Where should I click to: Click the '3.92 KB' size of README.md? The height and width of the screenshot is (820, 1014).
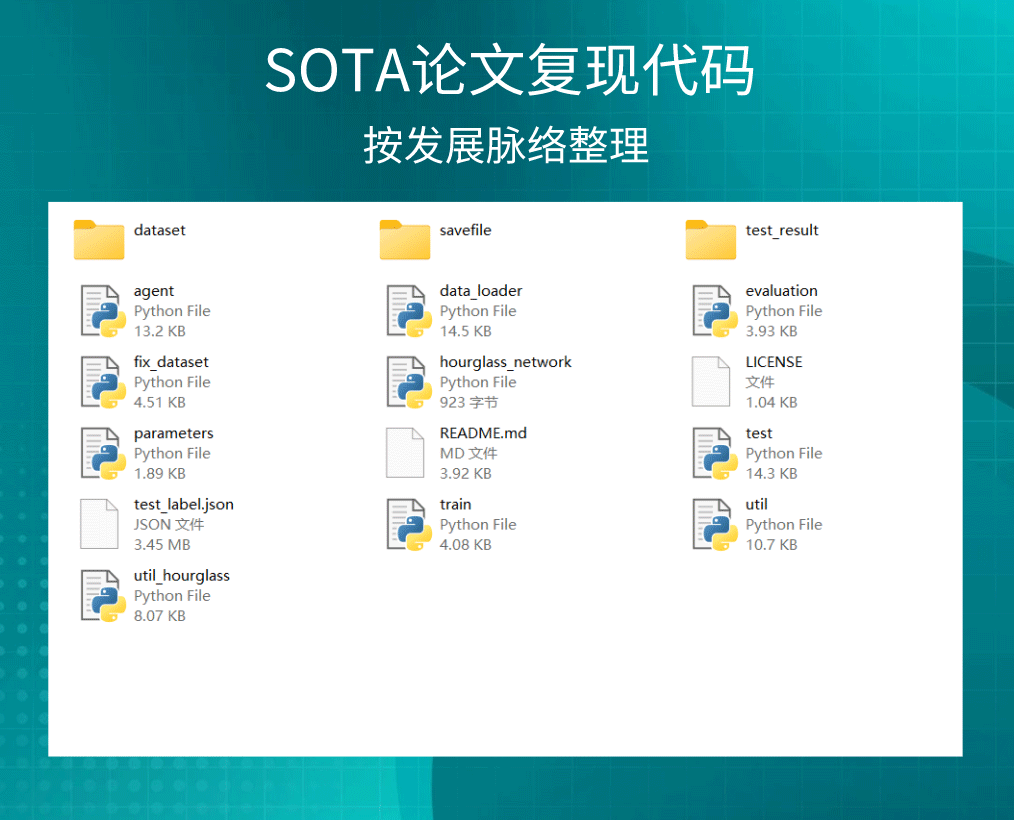465,473
